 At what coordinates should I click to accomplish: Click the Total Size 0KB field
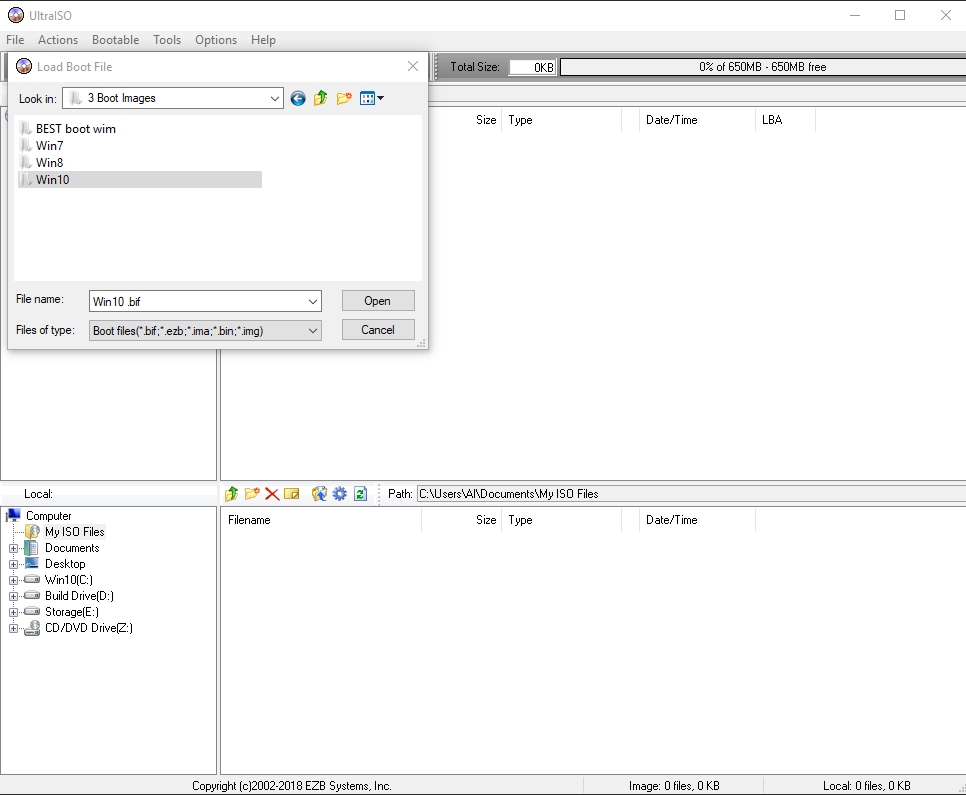tap(532, 67)
